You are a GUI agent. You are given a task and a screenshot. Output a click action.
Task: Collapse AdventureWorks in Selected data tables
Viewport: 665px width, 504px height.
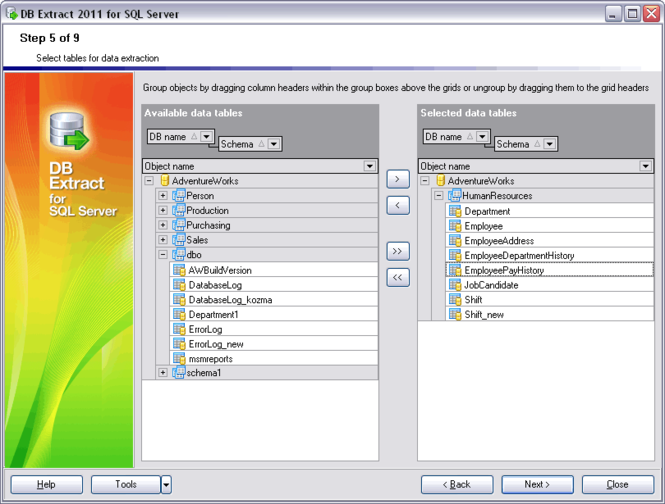click(x=425, y=181)
